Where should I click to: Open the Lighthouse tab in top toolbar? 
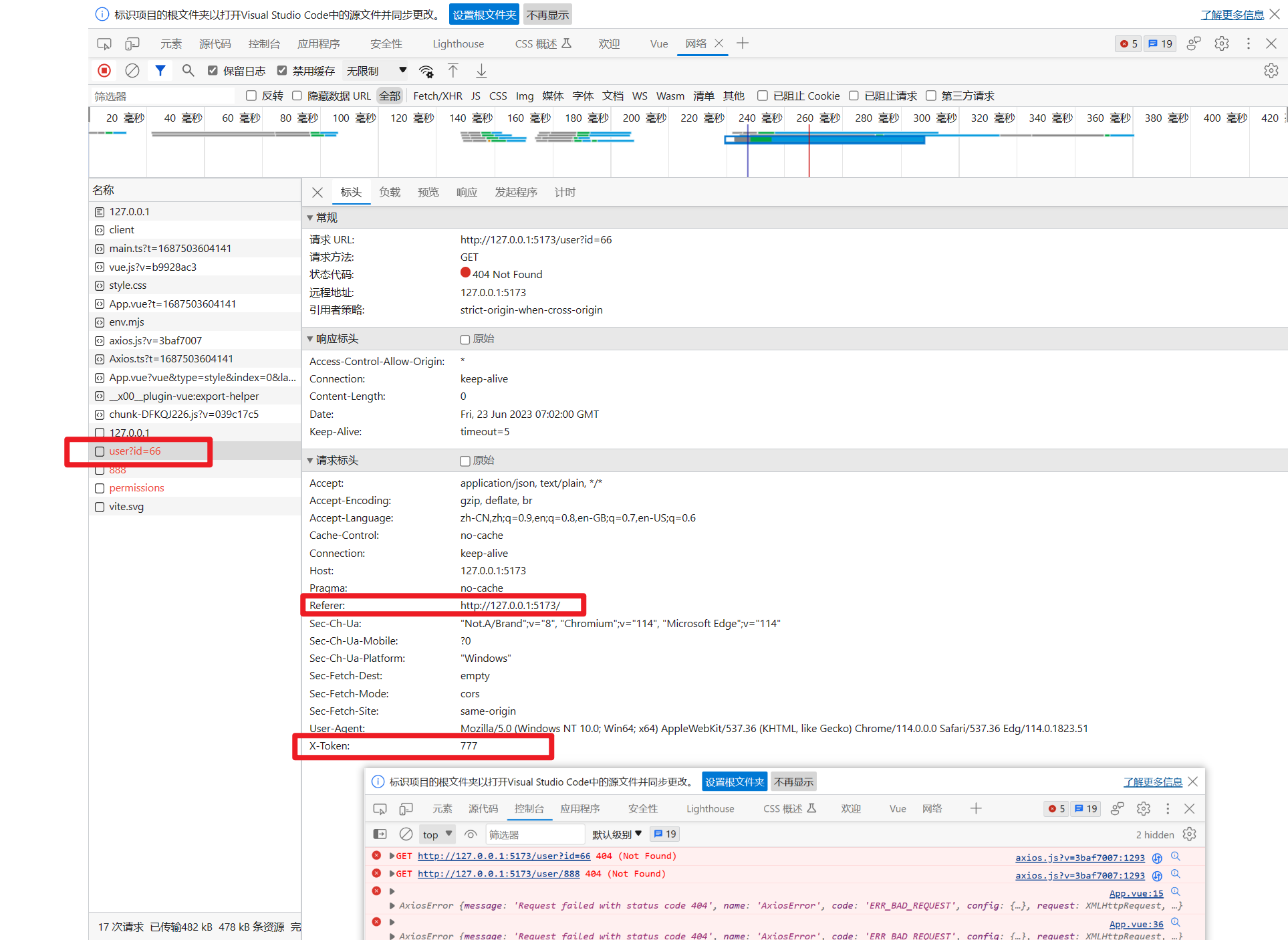coord(459,44)
